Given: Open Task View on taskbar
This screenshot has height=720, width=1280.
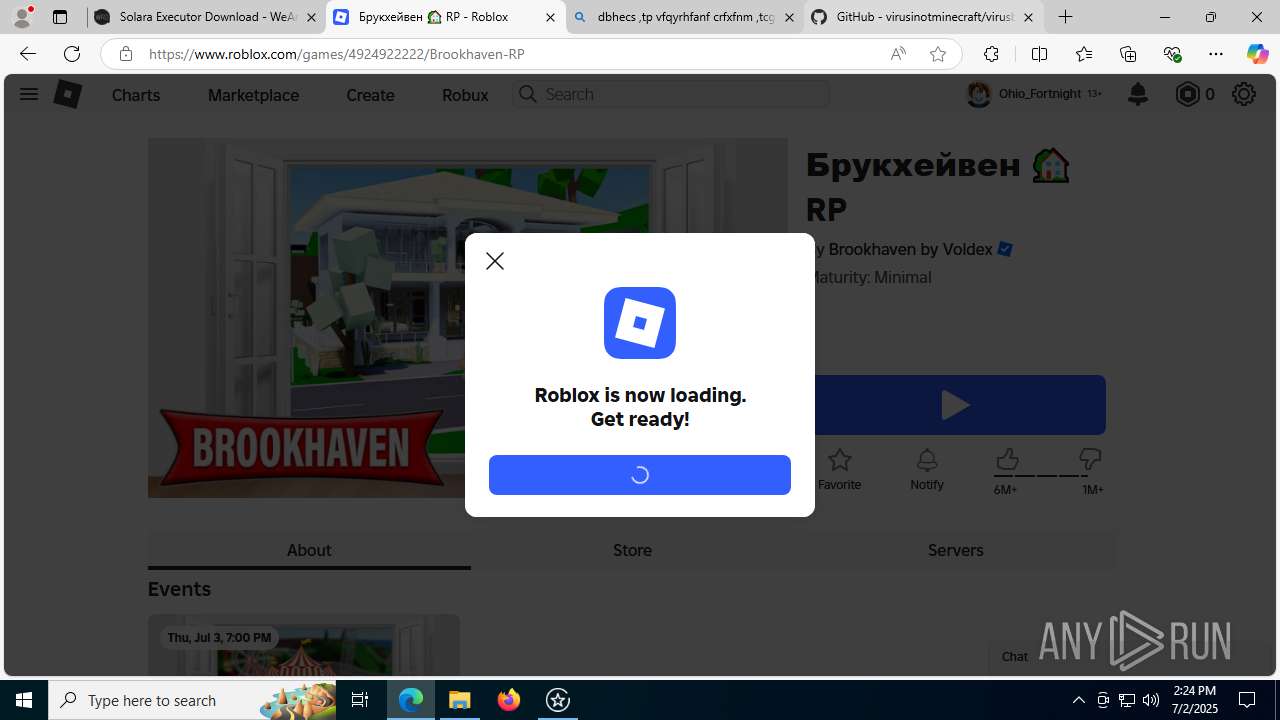Looking at the screenshot, I should 360,700.
